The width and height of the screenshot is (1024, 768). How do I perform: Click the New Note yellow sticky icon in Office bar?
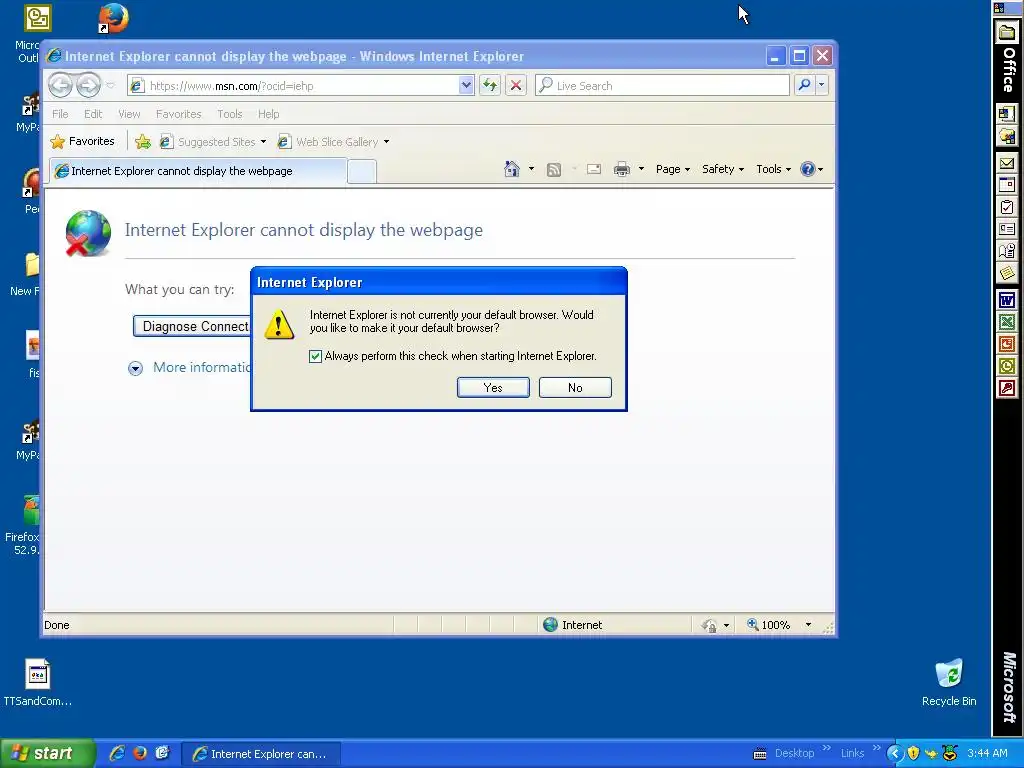(x=1007, y=273)
